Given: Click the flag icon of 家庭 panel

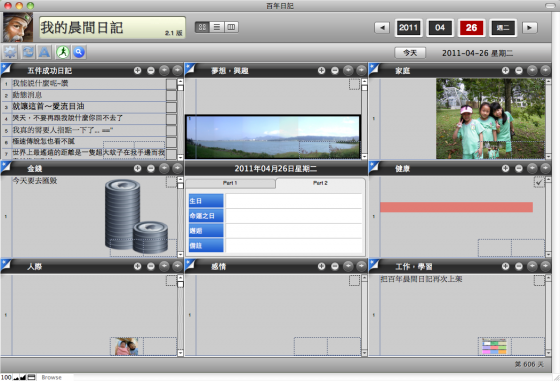Looking at the screenshot, I should click(374, 69).
